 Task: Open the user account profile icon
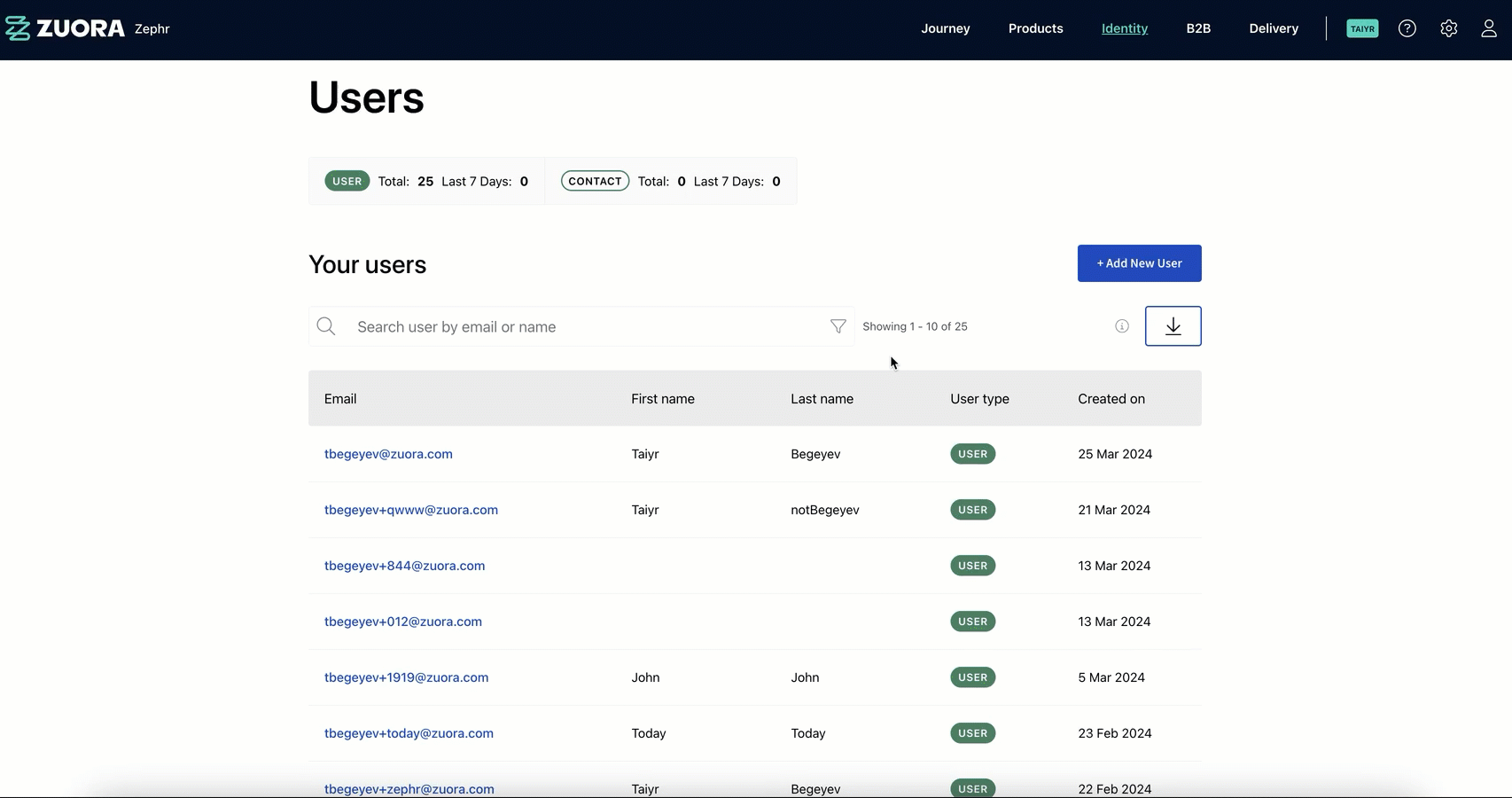[x=1488, y=27]
